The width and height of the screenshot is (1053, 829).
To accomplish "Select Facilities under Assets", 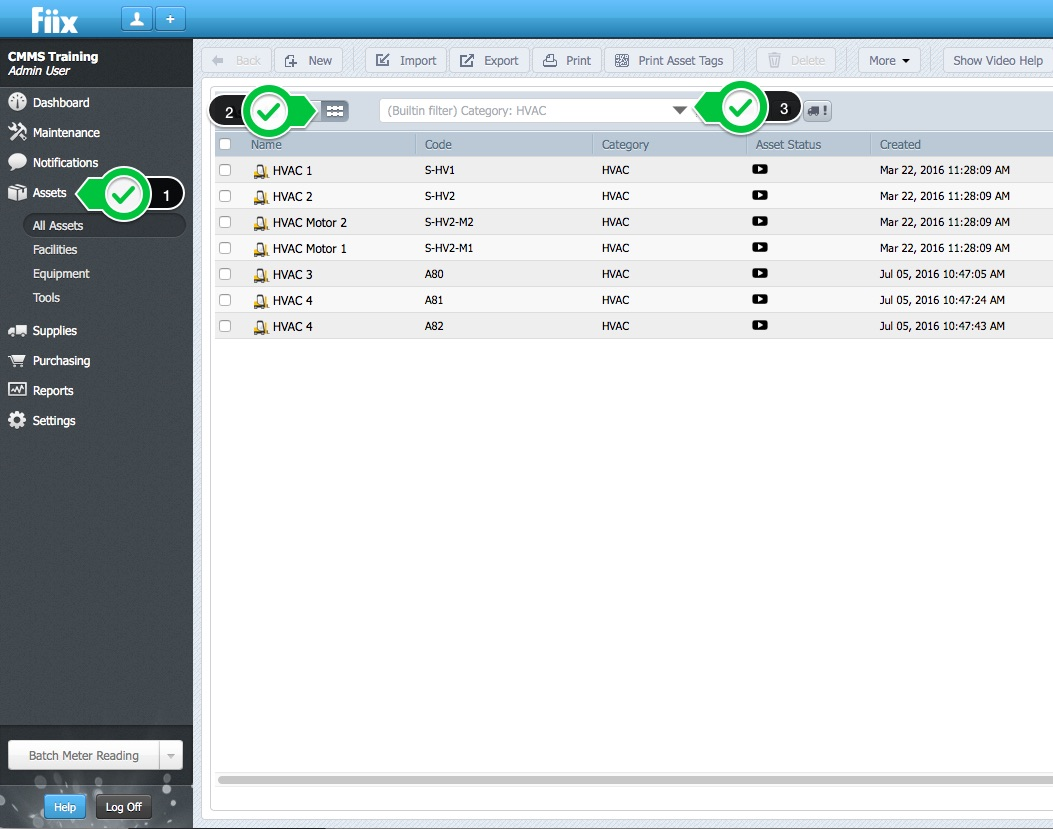I will coord(55,250).
